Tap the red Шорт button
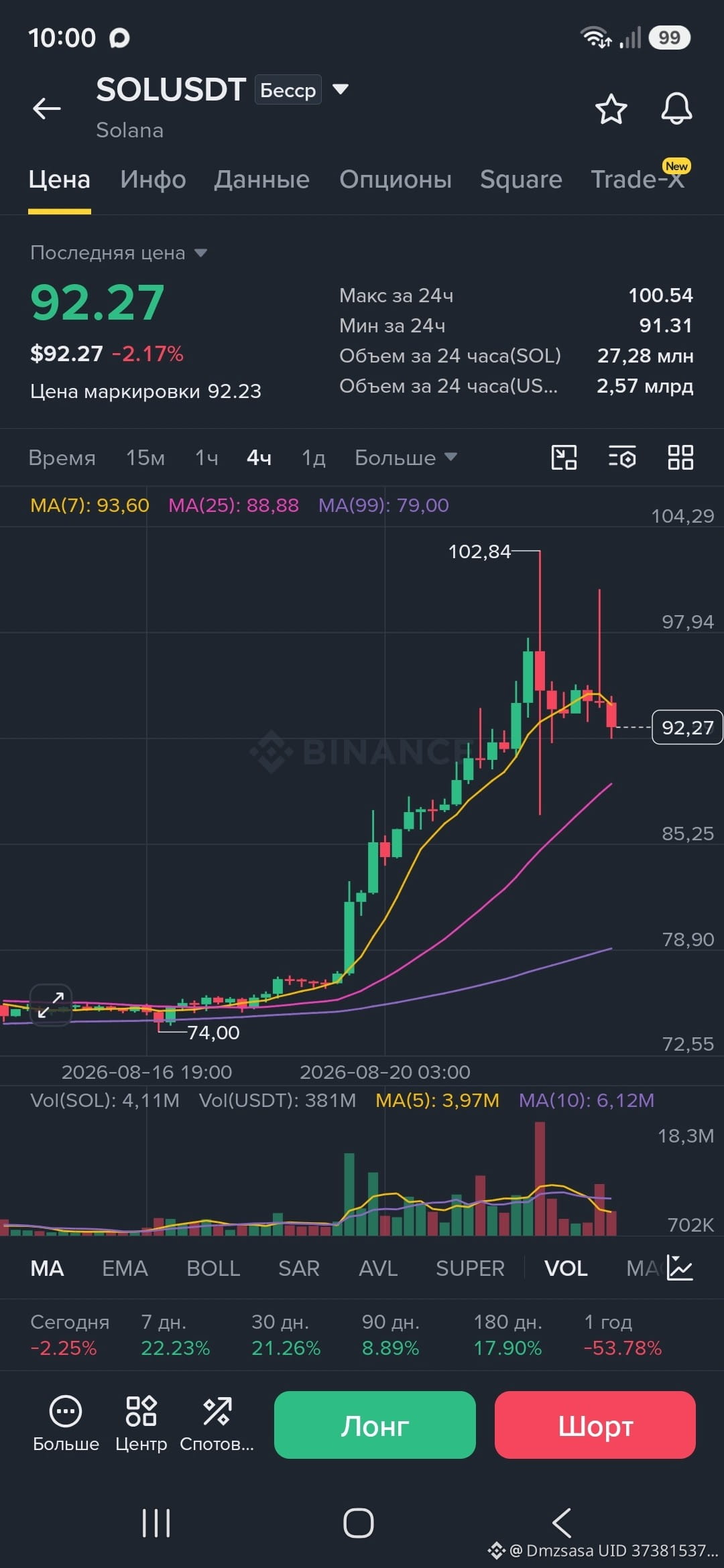This screenshot has height=1568, width=724. tap(595, 1425)
